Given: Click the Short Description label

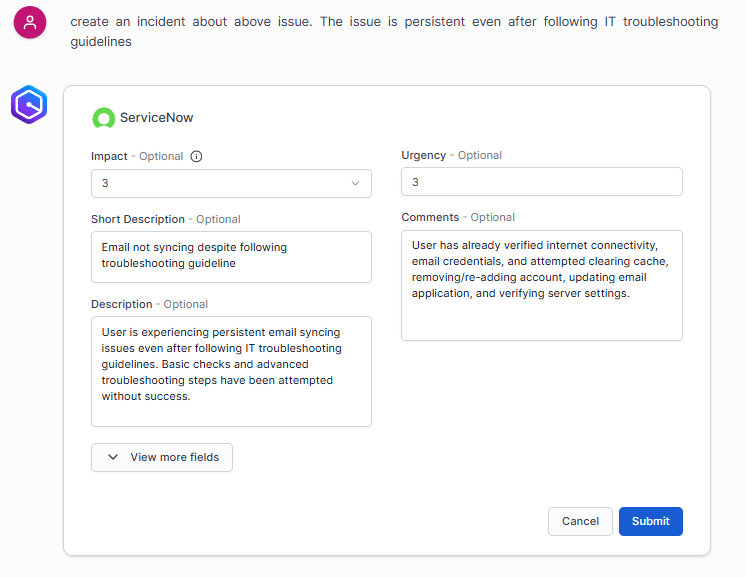Looking at the screenshot, I should click(x=138, y=219).
